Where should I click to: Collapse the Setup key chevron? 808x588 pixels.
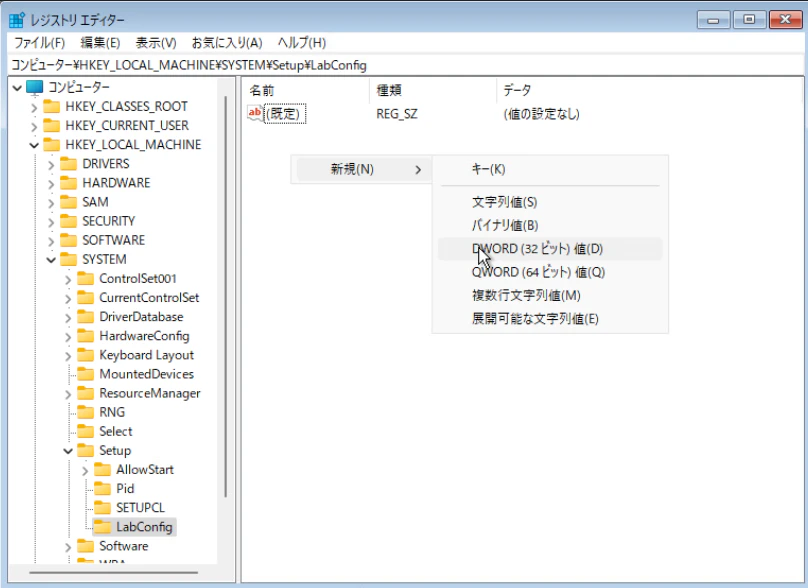pyautogui.click(x=68, y=451)
